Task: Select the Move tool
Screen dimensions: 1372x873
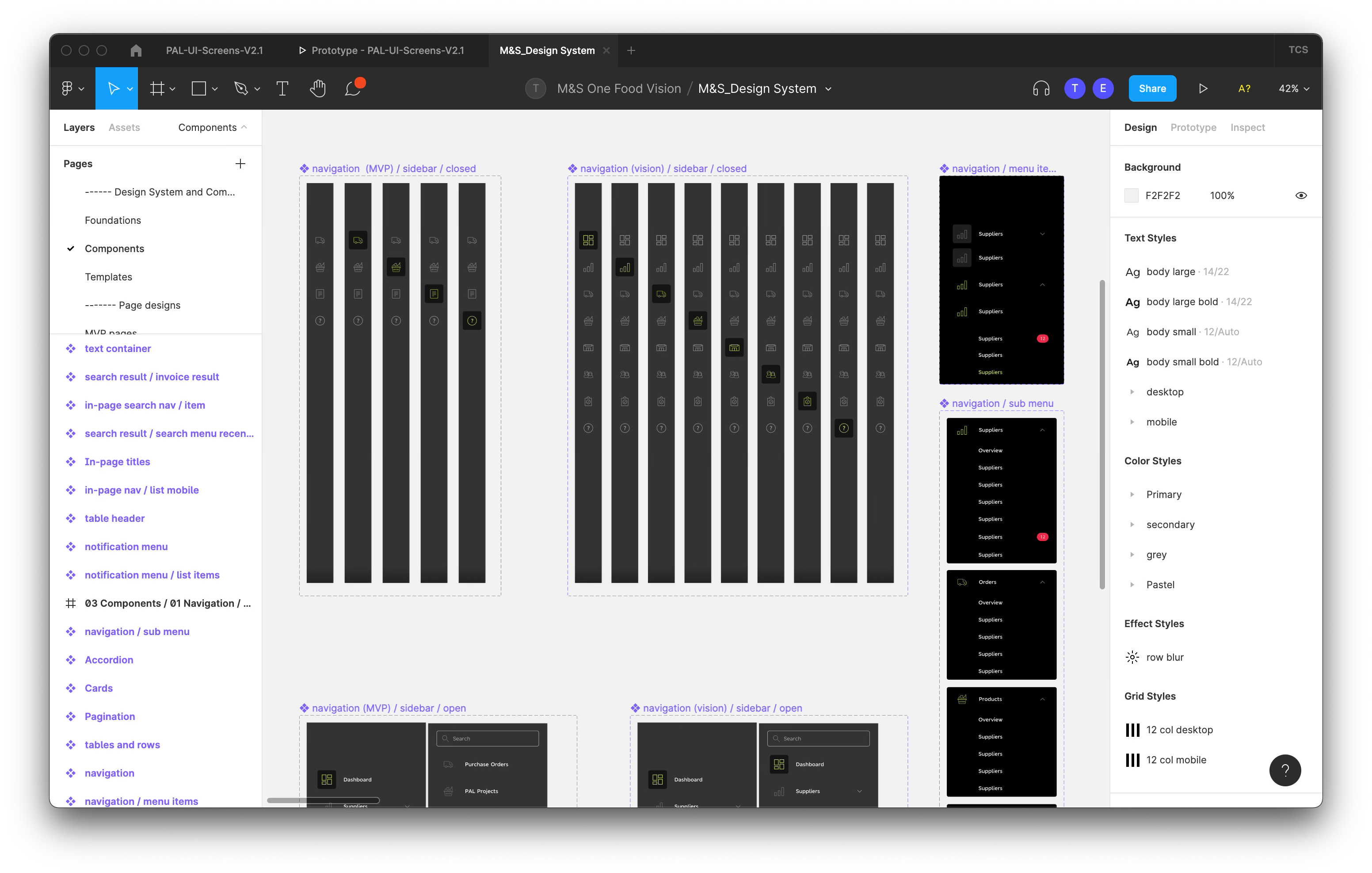Action: 114,88
